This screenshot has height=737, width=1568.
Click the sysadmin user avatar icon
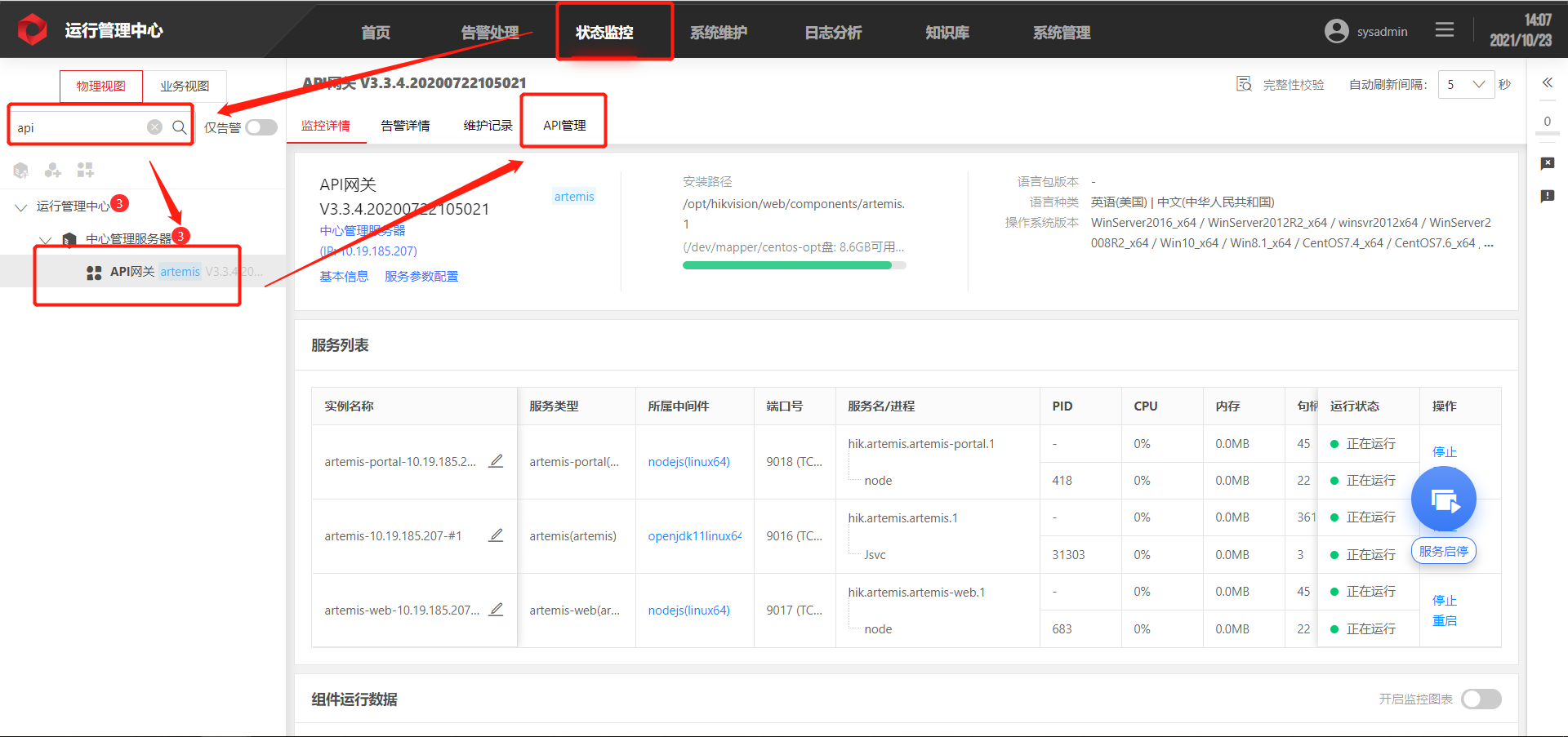point(1336,31)
